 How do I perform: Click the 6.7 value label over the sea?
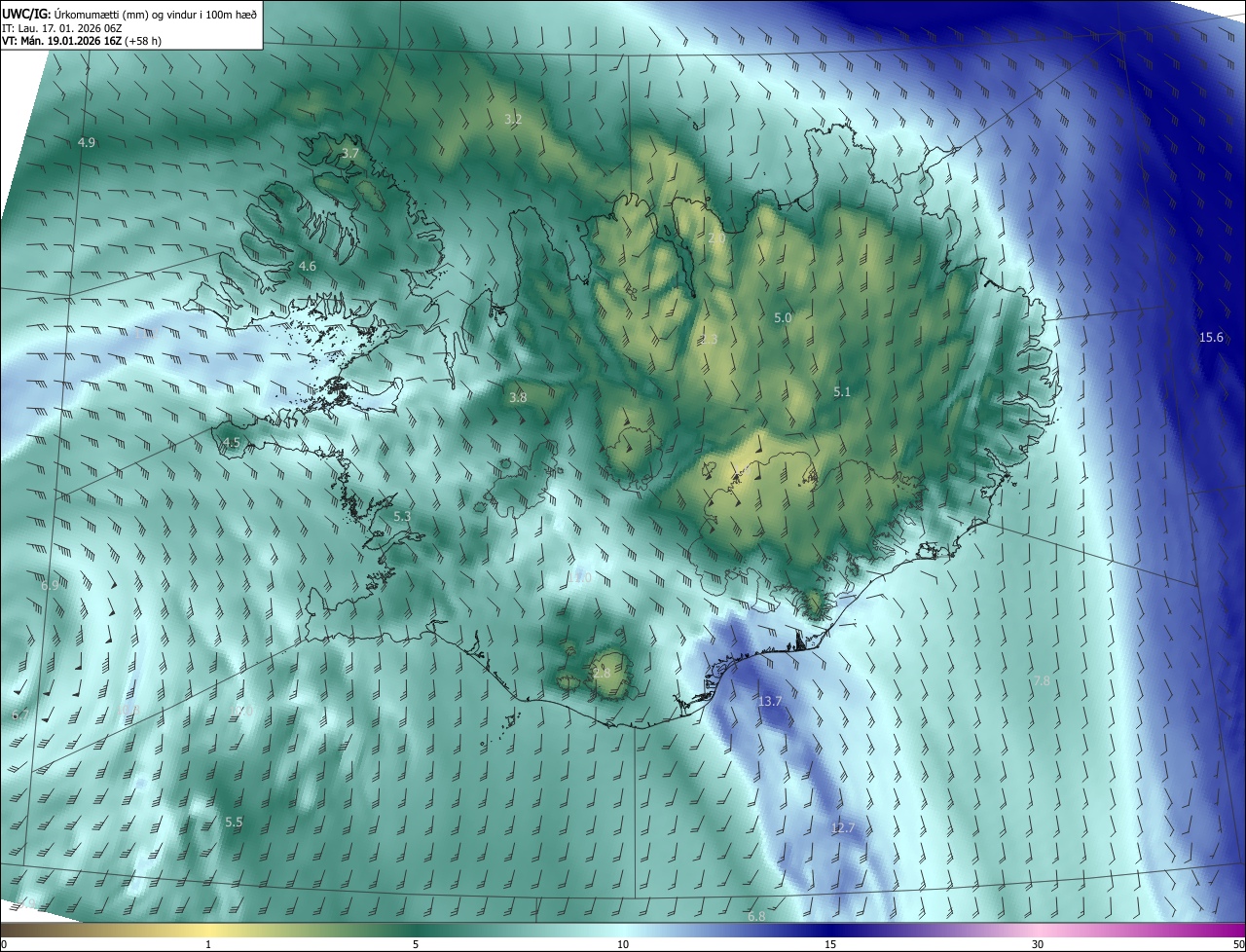[x=19, y=715]
